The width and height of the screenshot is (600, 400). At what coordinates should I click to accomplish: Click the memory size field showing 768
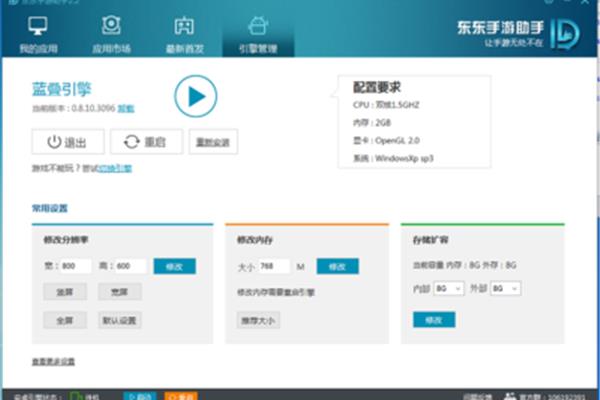[274, 266]
